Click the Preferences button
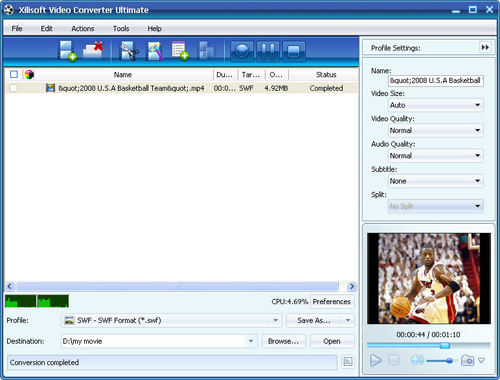 [332, 301]
